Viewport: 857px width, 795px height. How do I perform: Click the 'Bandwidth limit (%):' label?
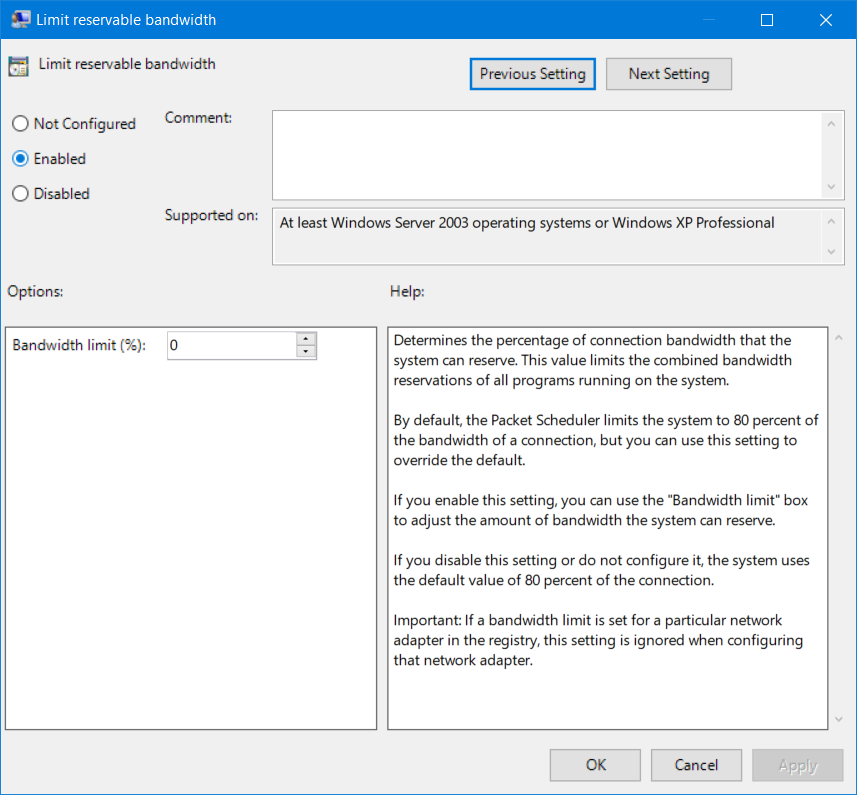79,345
